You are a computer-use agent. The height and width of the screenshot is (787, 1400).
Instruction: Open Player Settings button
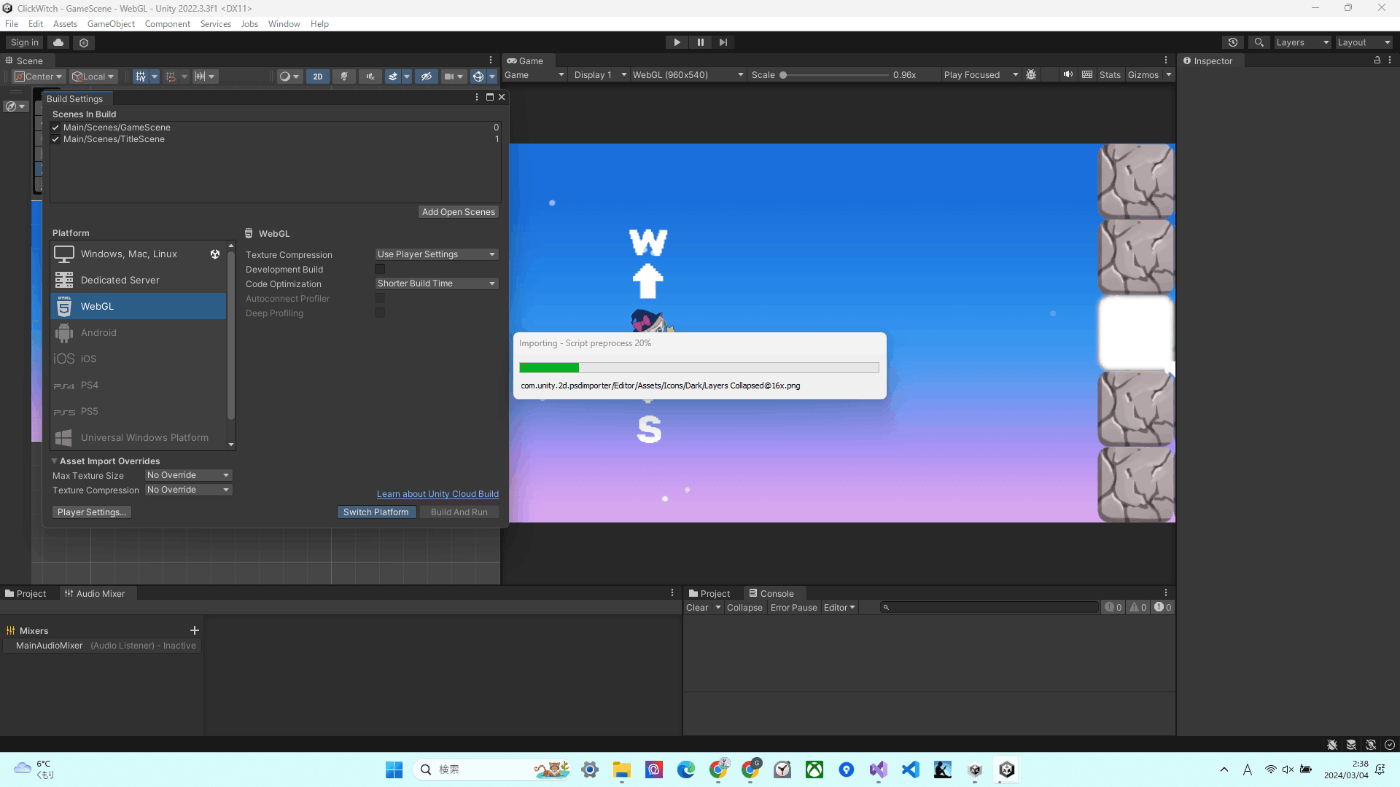92,512
